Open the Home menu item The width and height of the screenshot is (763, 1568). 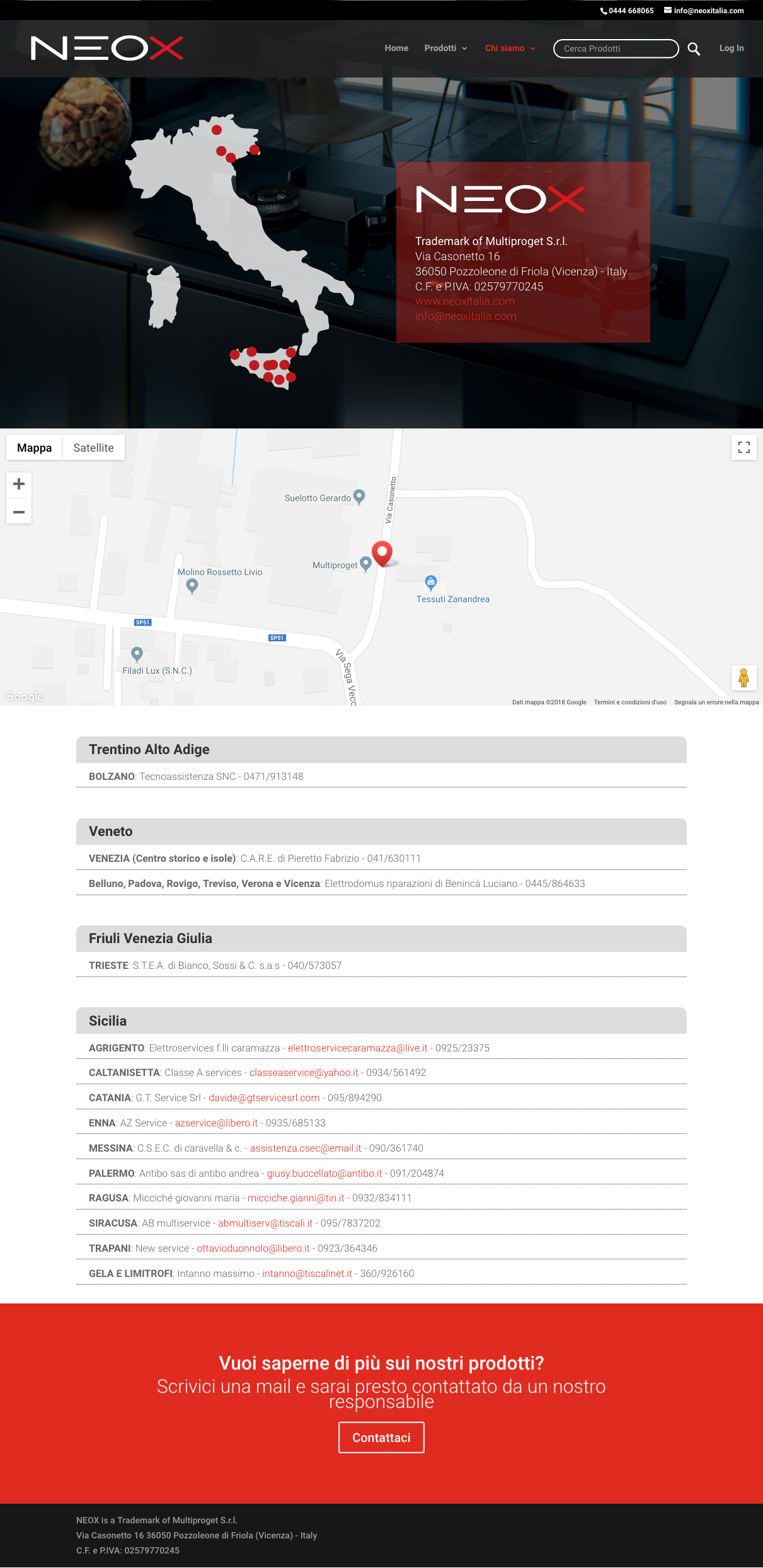(x=396, y=49)
